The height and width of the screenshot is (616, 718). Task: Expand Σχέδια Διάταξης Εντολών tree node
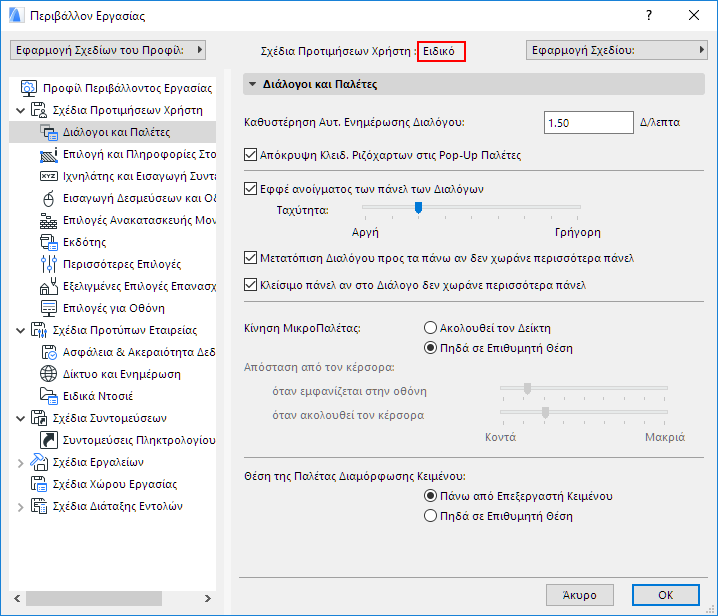pyautogui.click(x=21, y=507)
